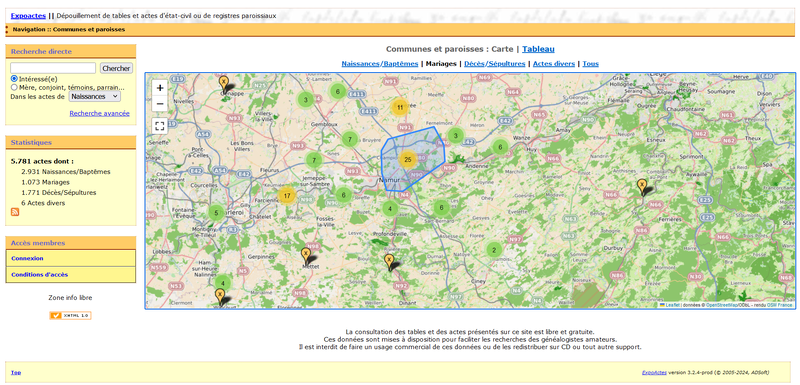Toggle fullscreen map view
Screen dimensions: 800x385
click(160, 125)
